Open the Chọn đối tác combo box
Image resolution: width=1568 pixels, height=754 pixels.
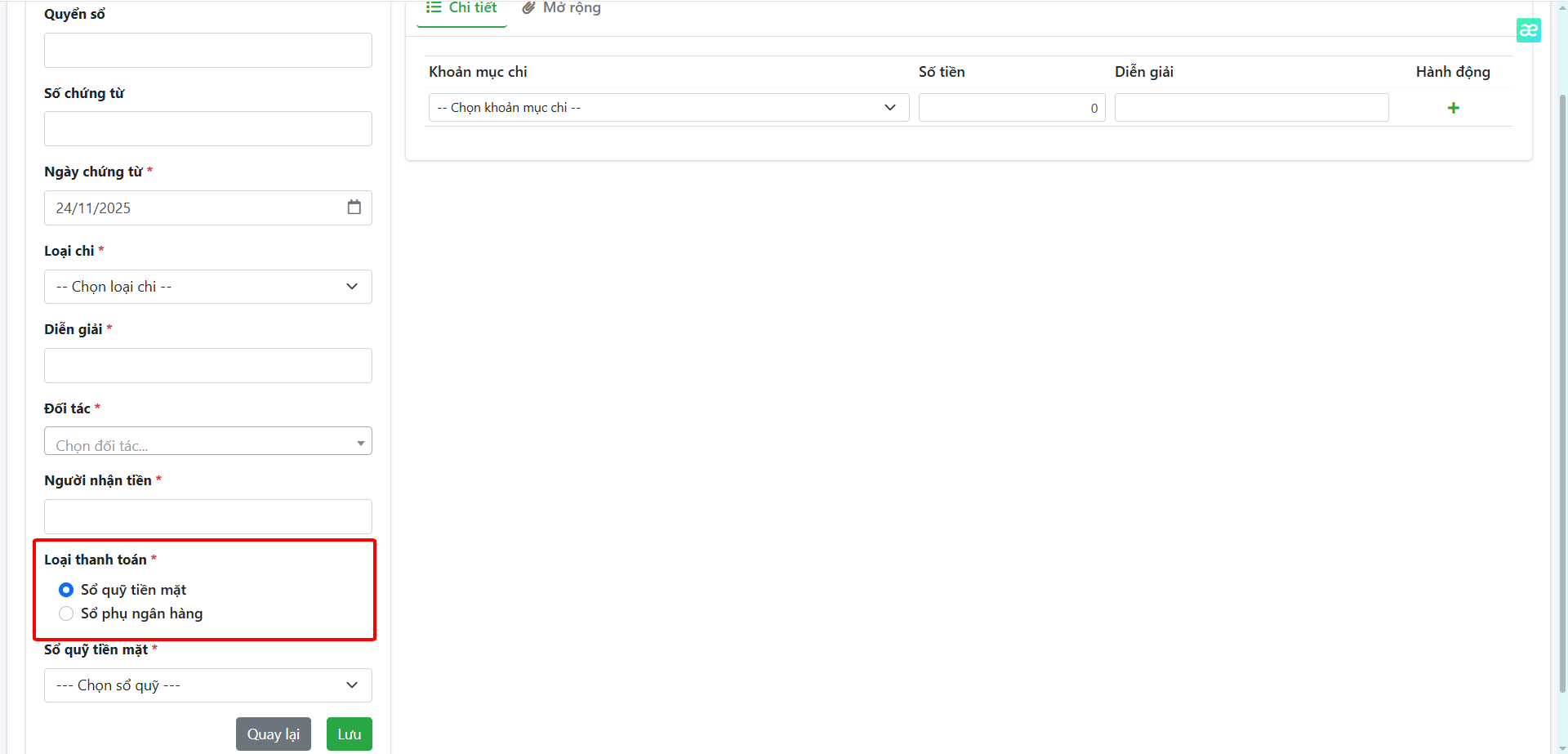coord(207,442)
